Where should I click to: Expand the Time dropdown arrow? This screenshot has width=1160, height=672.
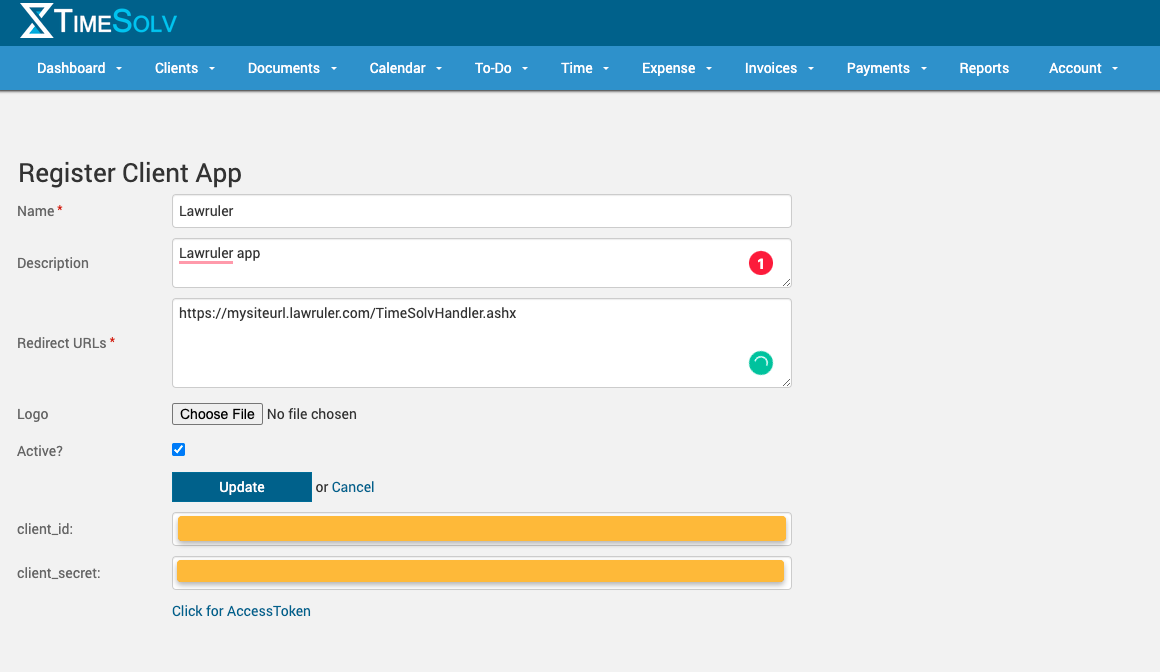coord(606,68)
